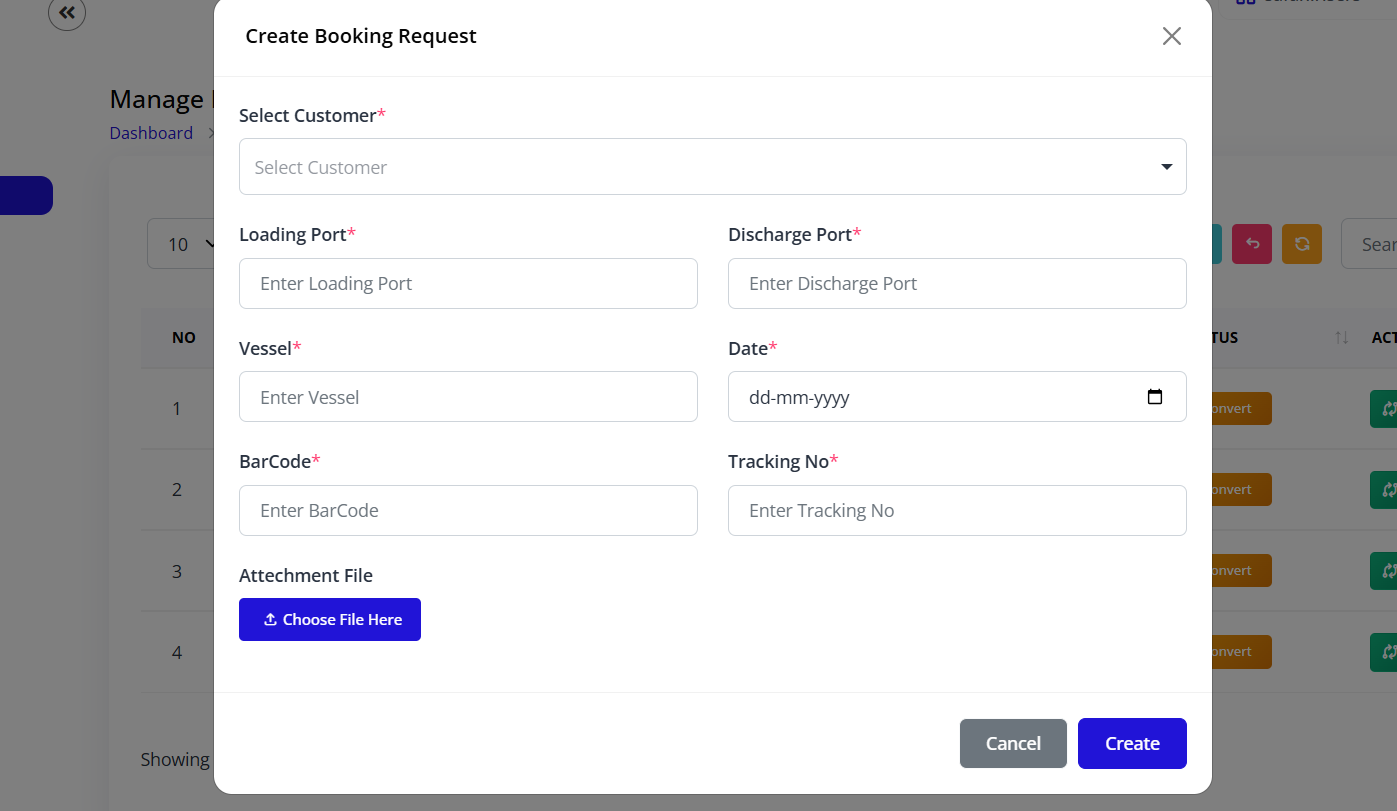Click the calendar icon in the Date field

[x=1155, y=396]
